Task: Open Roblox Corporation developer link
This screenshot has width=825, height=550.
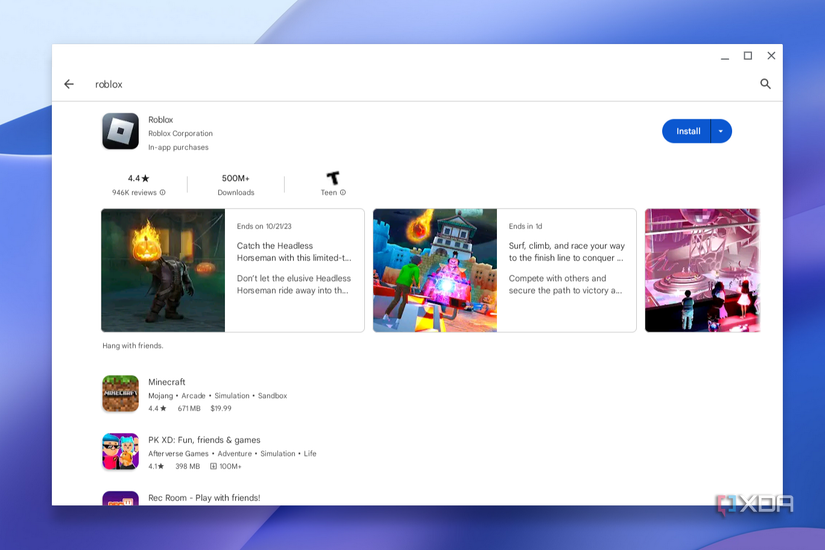Action: (180, 134)
